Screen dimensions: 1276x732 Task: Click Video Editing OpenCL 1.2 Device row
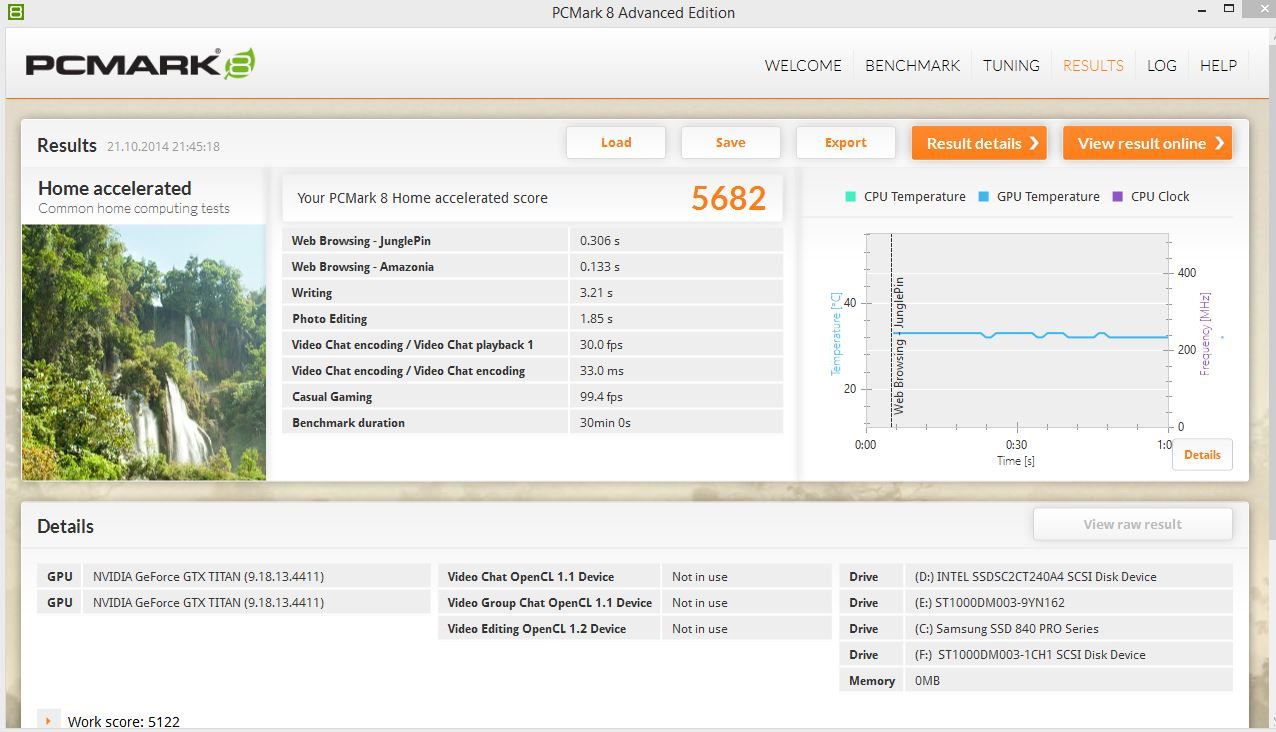pos(635,628)
